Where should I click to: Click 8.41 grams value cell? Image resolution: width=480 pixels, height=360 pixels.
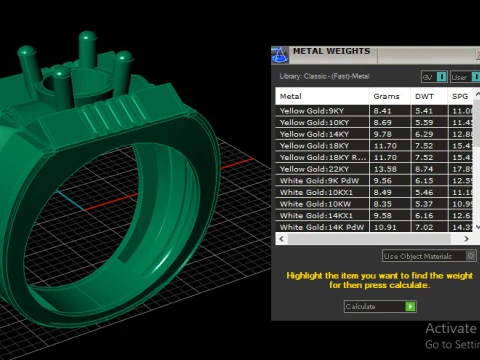(390, 111)
